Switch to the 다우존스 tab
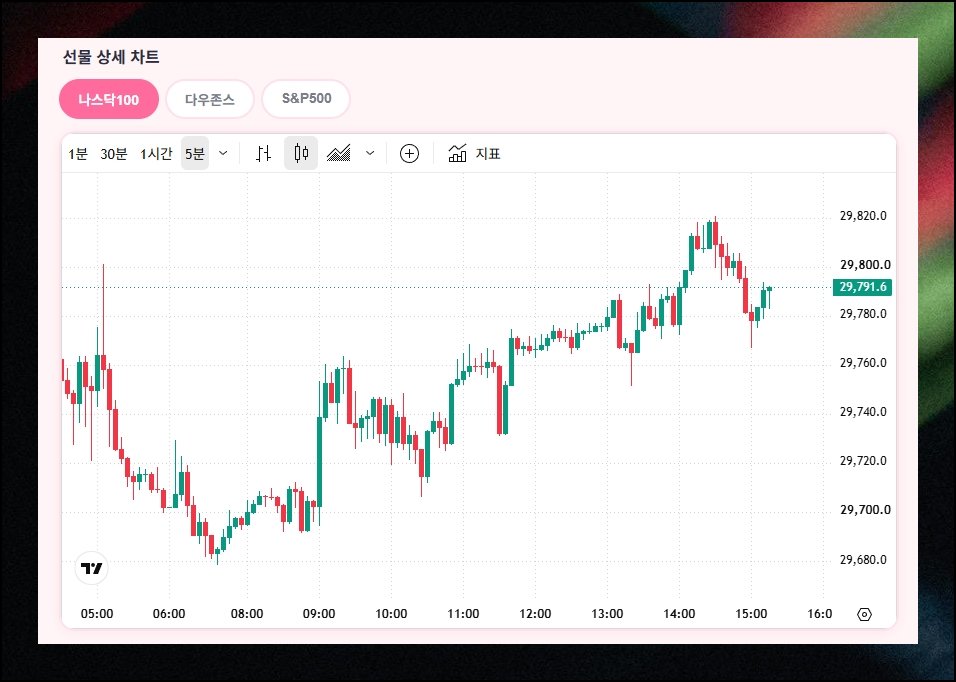 (210, 99)
